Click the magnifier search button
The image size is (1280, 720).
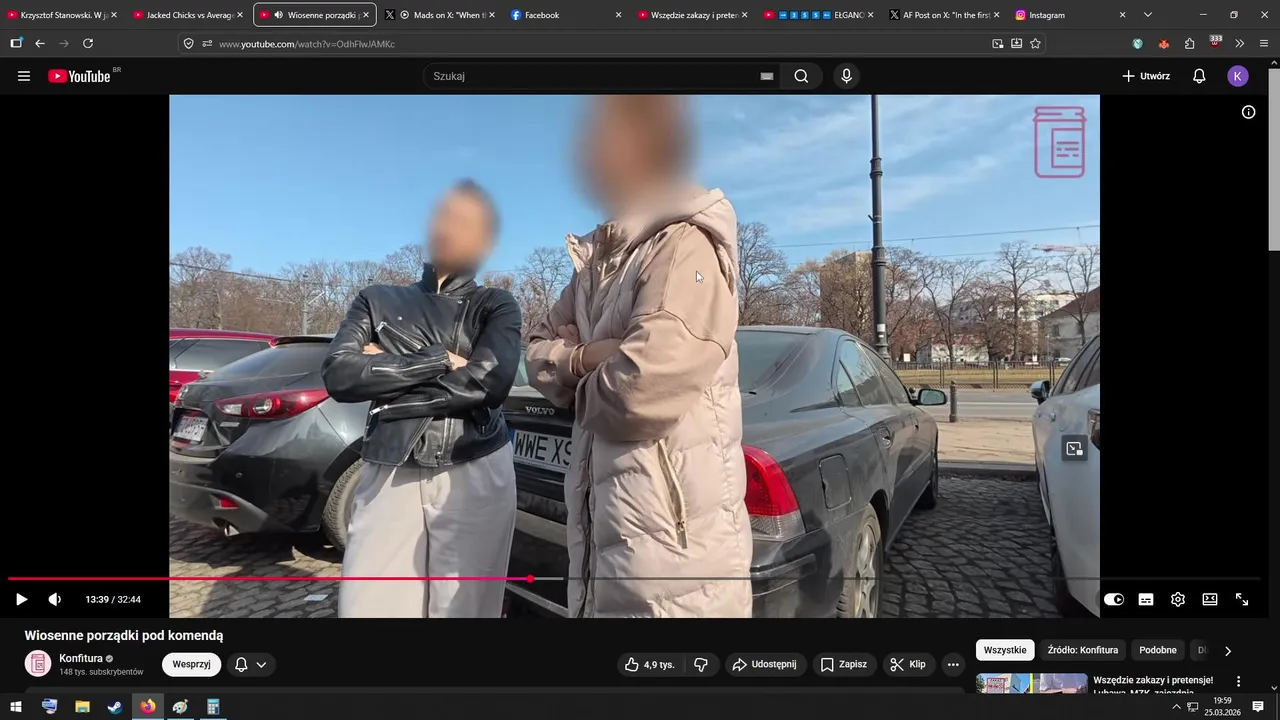[x=801, y=76]
